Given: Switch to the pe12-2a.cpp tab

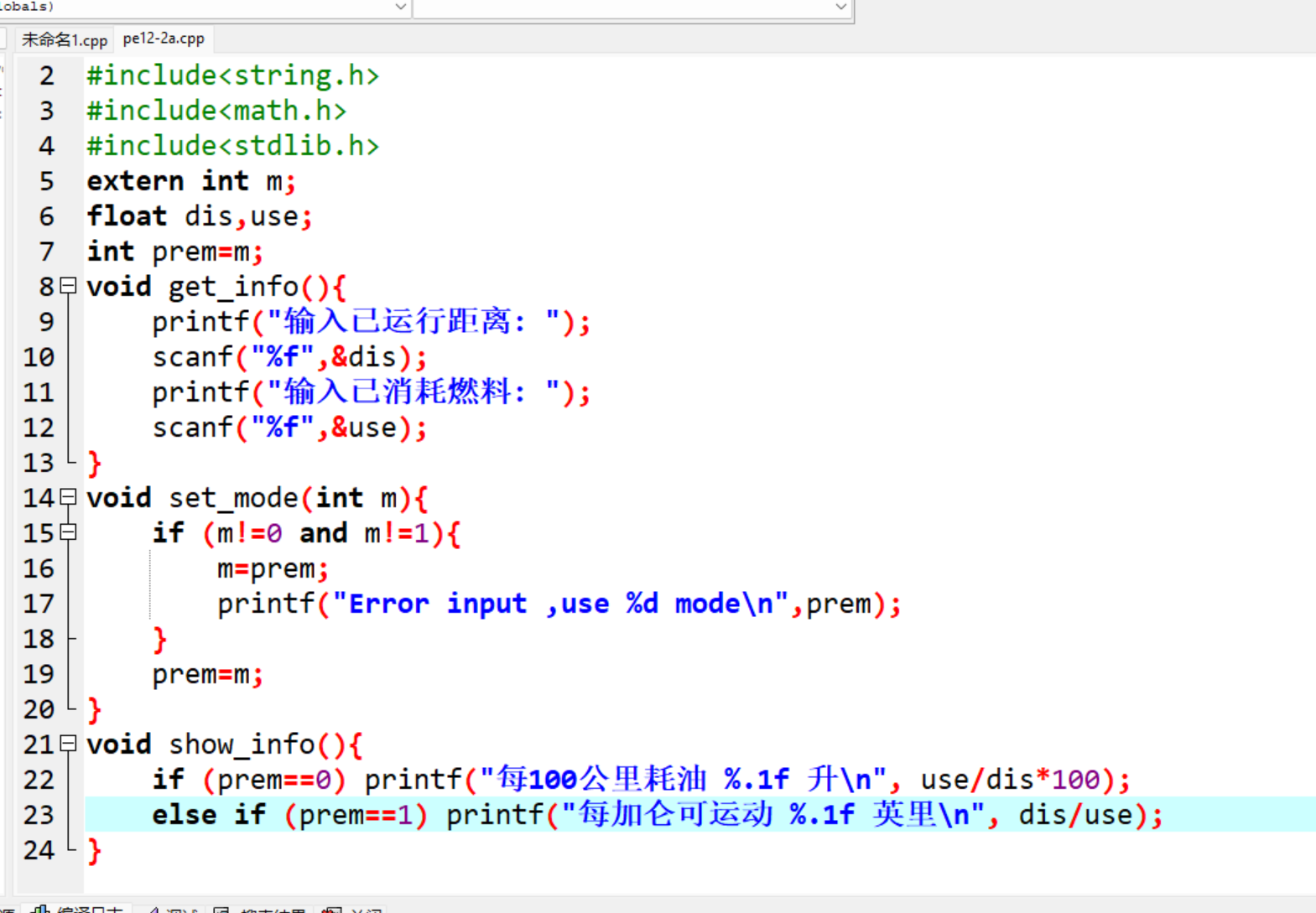Looking at the screenshot, I should (164, 39).
